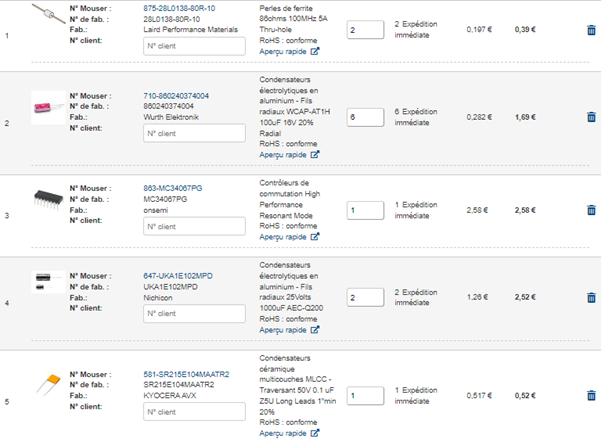The height and width of the screenshot is (442, 605).
Task: Remove the Wurth Elektronik capacitor from cart
Action: [x=590, y=117]
